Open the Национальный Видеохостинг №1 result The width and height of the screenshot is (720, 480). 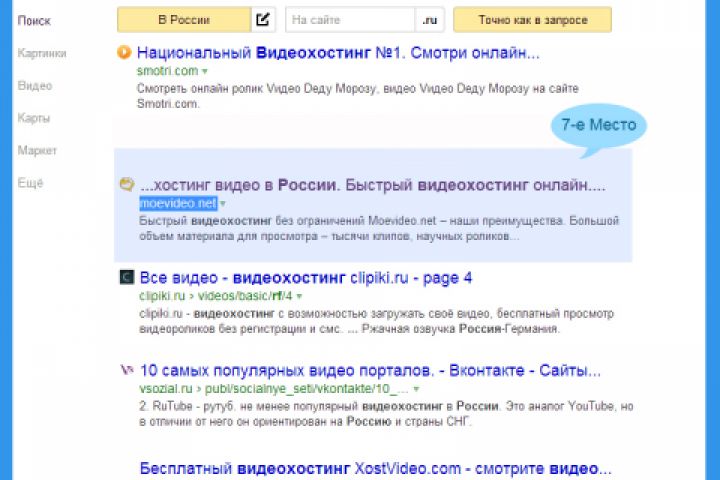point(338,53)
